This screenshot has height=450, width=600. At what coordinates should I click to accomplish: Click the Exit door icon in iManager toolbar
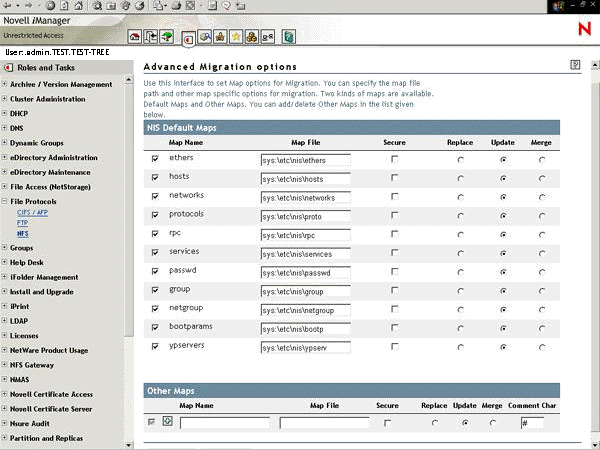(x=152, y=36)
